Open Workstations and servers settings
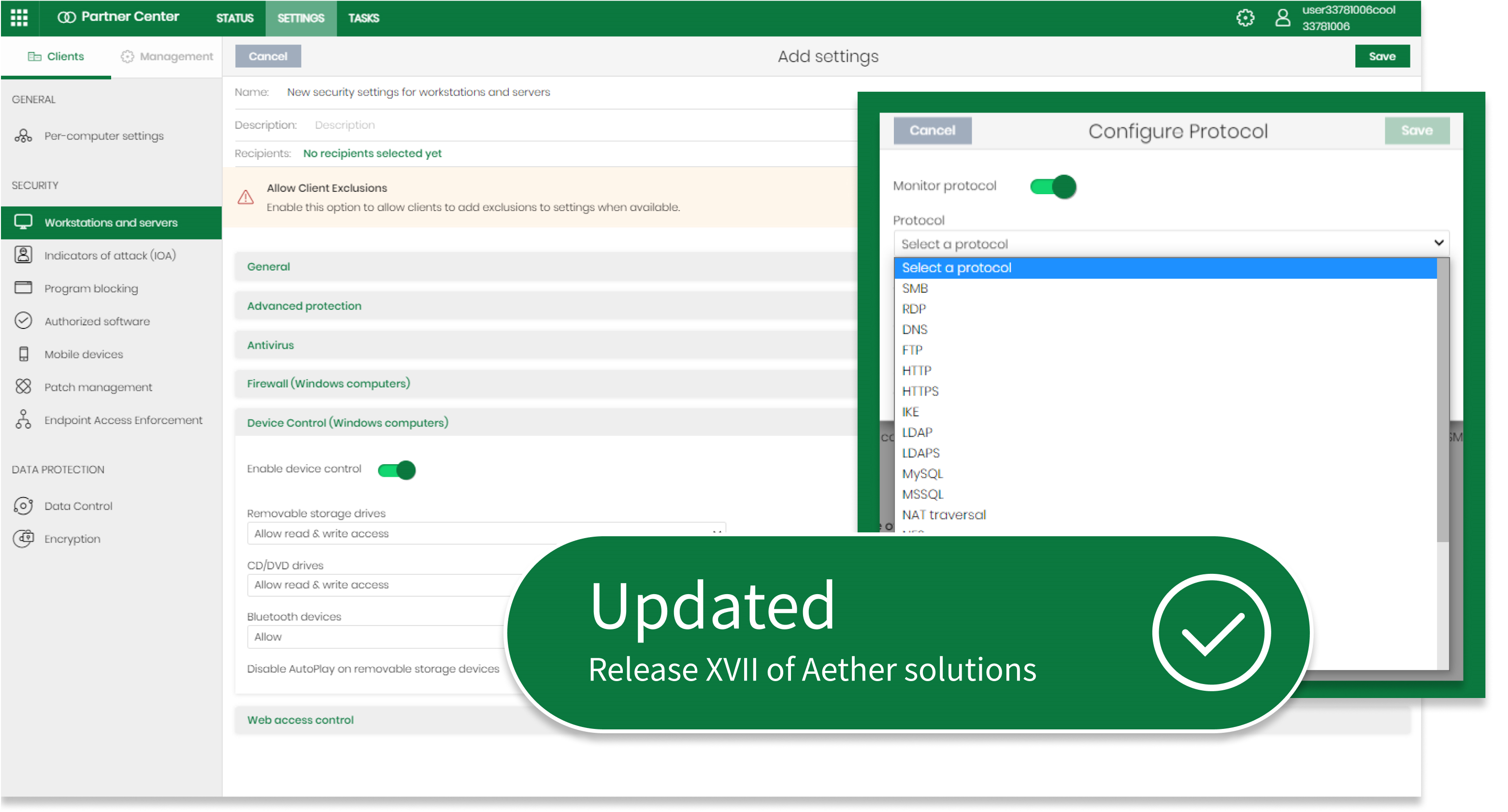 [x=111, y=223]
